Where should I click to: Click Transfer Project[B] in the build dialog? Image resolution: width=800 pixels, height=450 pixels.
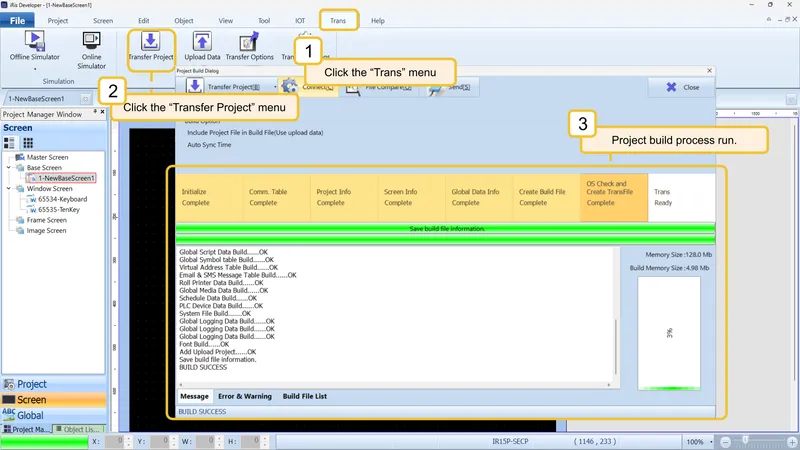point(233,87)
